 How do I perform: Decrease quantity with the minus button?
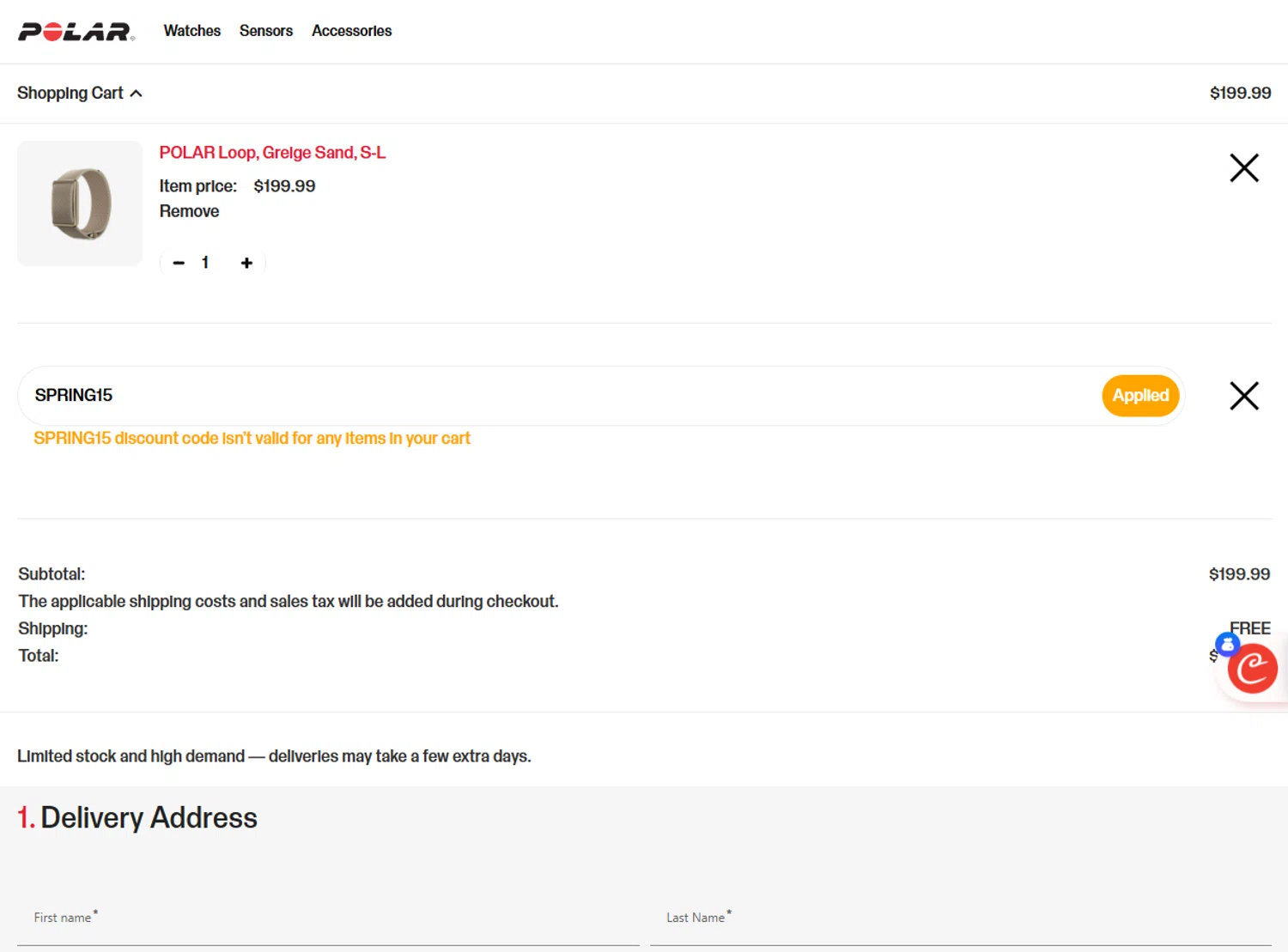click(x=179, y=263)
